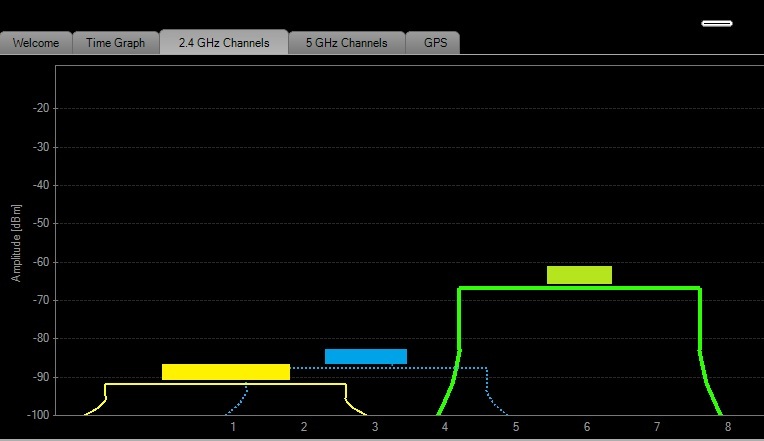Click channel 8 on the horizontal axis
Viewport: 764px width, 441px height.
(x=728, y=427)
